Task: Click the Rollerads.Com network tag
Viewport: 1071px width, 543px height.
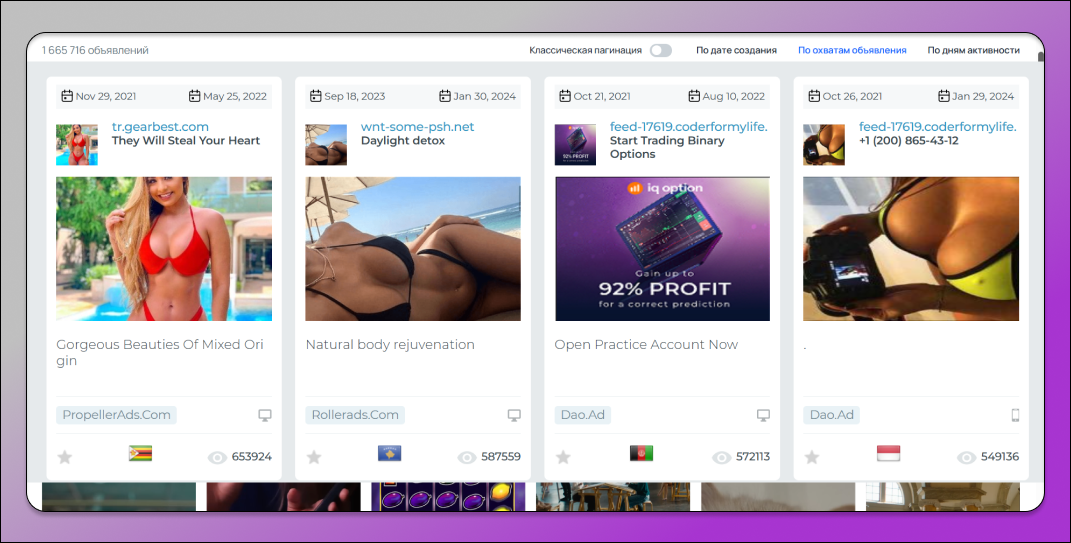Action: point(355,415)
